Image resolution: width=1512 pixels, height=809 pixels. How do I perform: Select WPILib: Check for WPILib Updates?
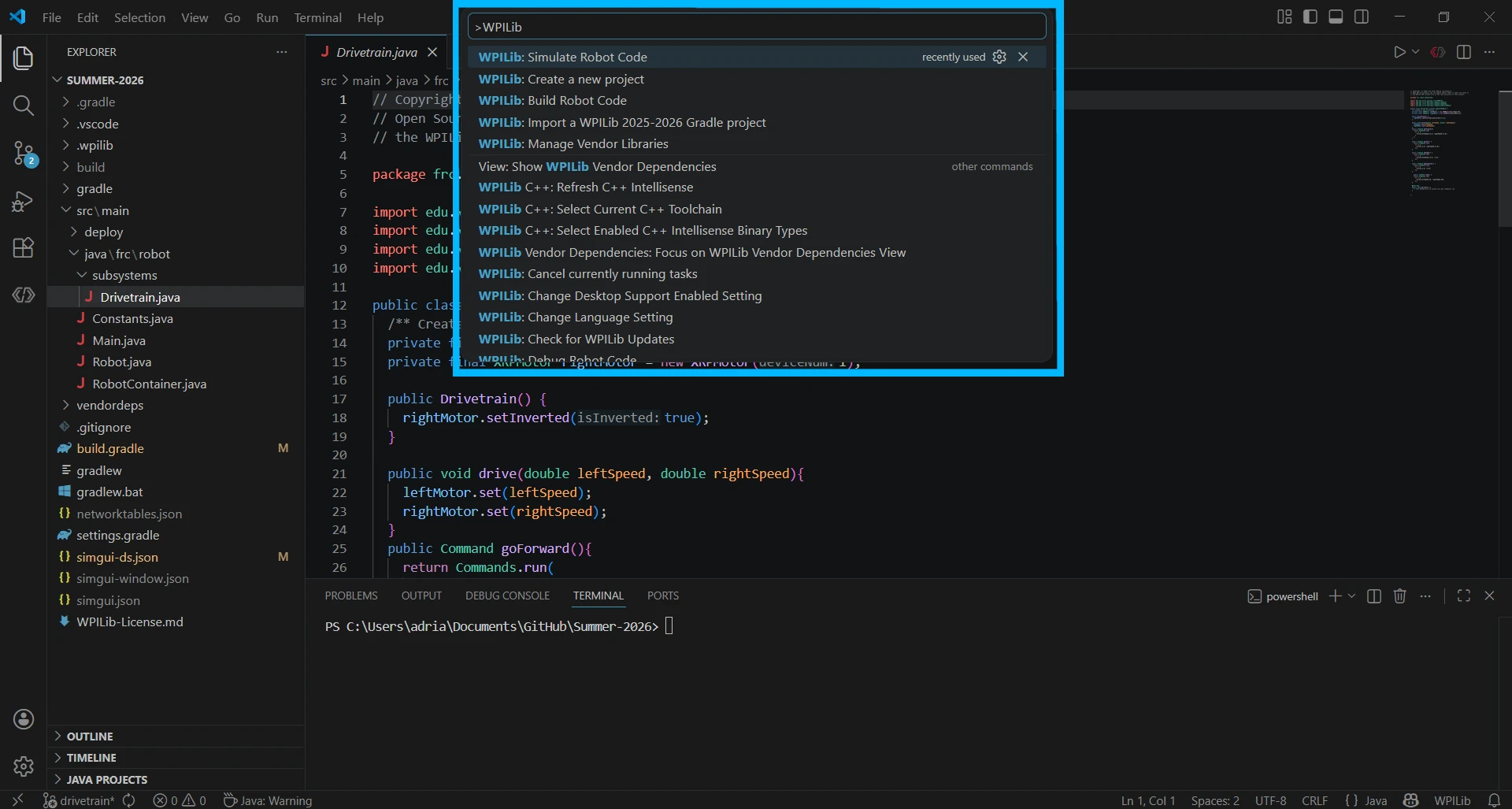click(756, 339)
